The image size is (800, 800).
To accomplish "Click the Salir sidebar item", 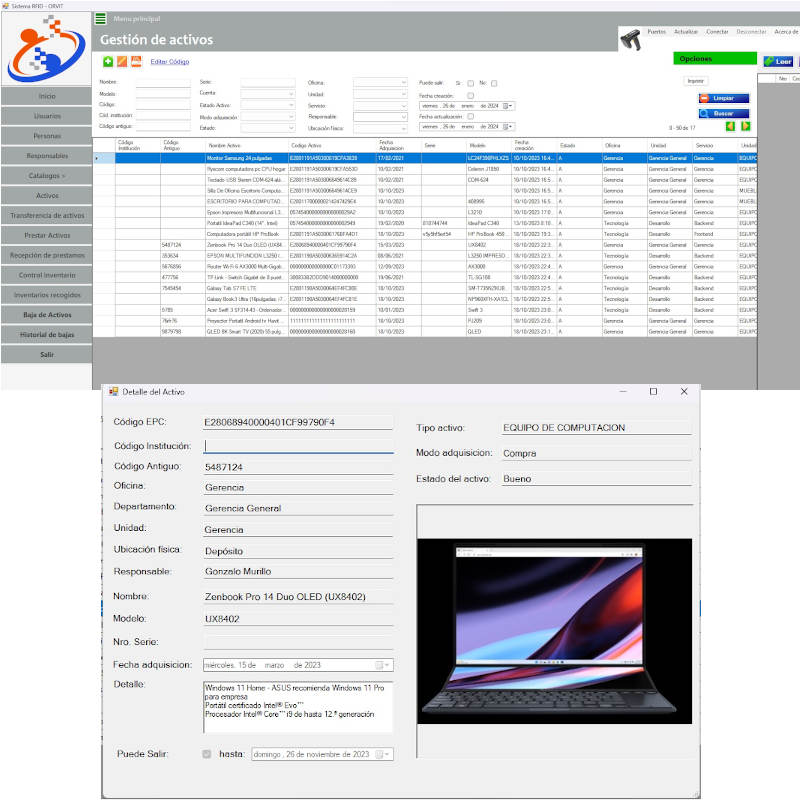I will point(47,355).
